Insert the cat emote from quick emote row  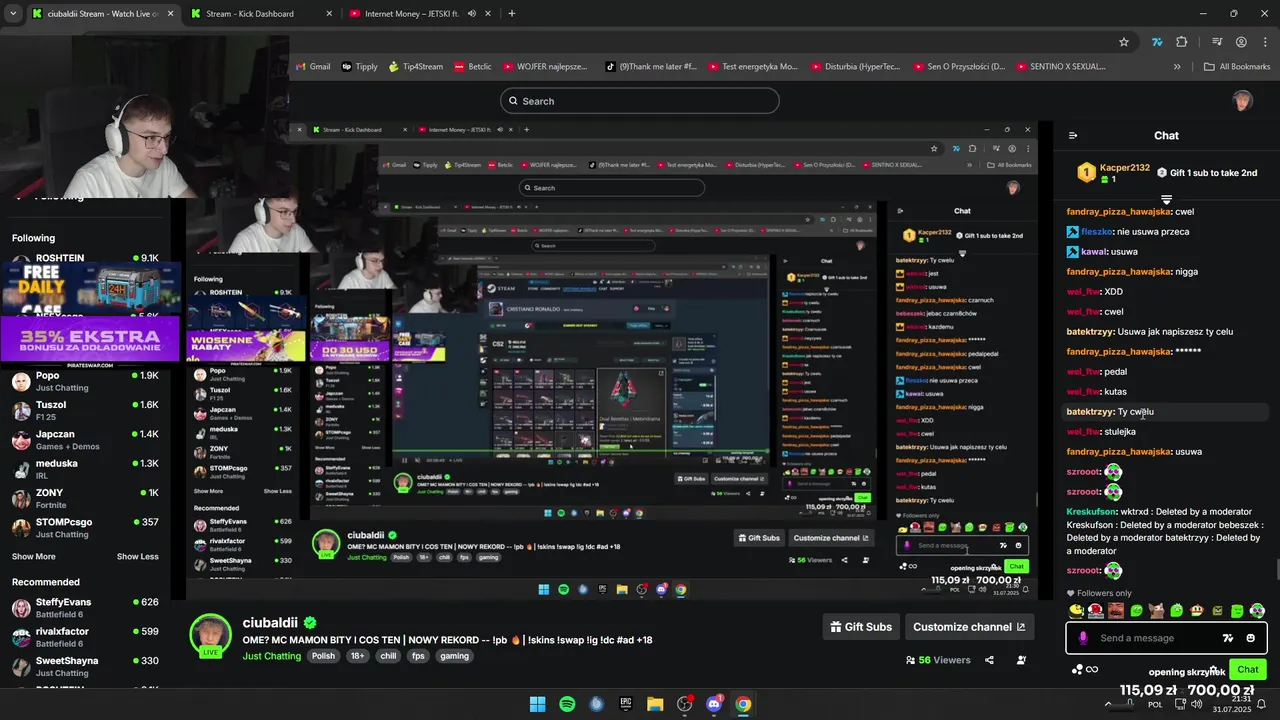1156,610
